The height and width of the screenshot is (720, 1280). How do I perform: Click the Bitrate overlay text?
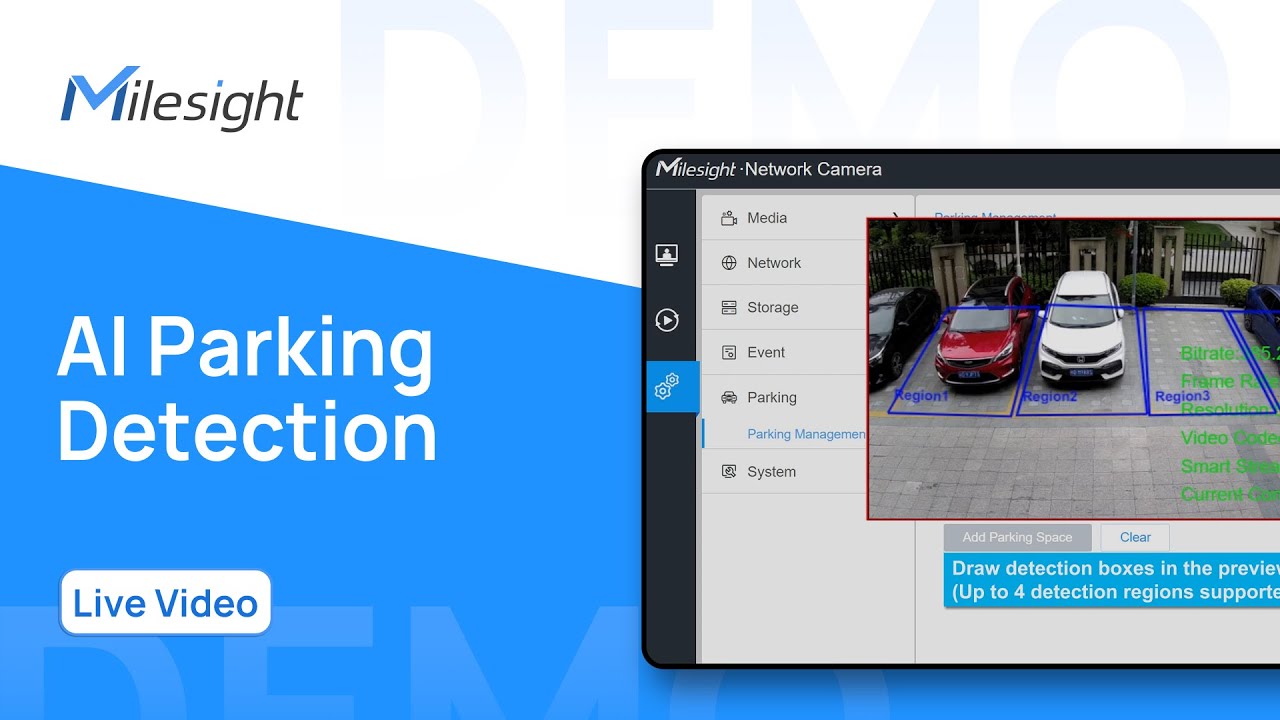coord(1229,354)
